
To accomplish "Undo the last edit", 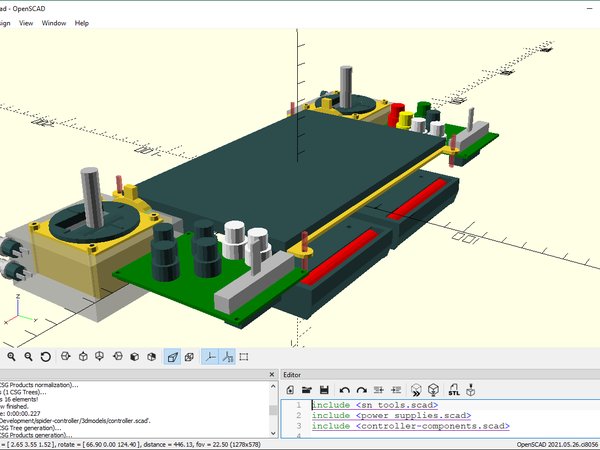I will [344, 389].
